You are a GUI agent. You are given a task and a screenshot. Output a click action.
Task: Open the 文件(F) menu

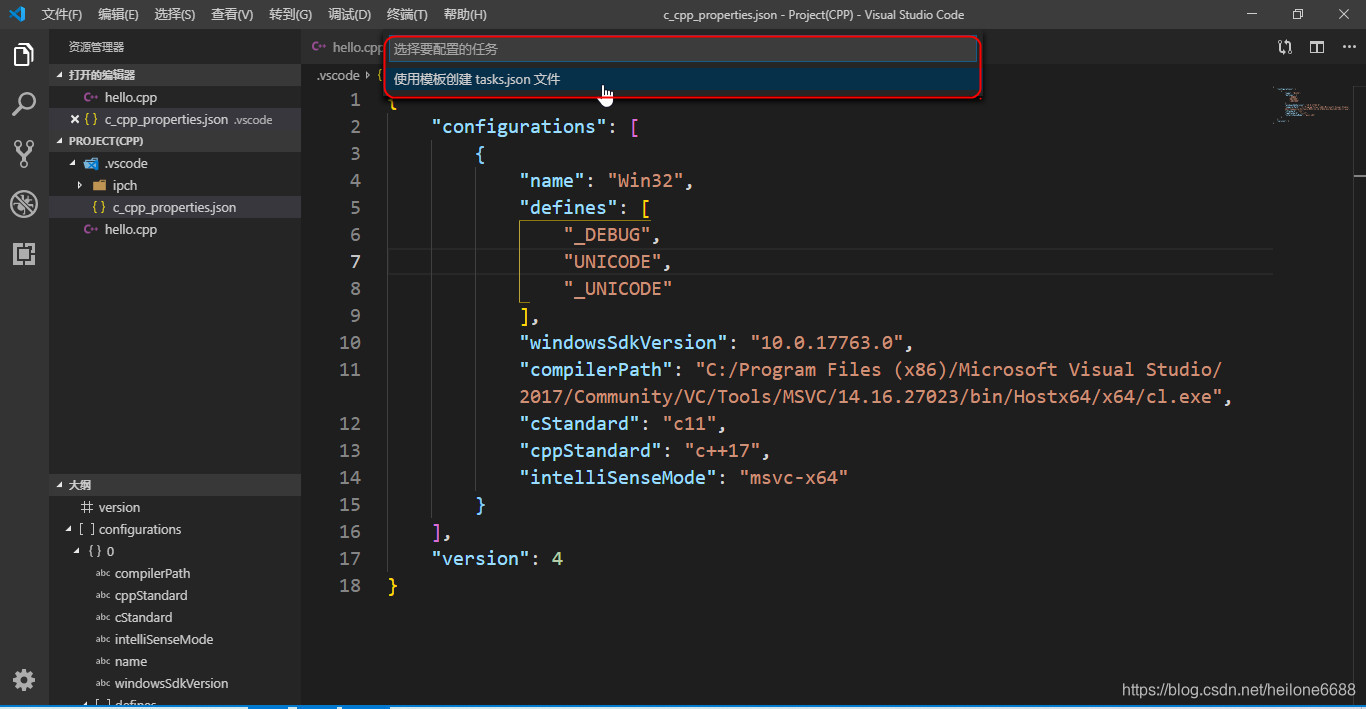[x=62, y=14]
